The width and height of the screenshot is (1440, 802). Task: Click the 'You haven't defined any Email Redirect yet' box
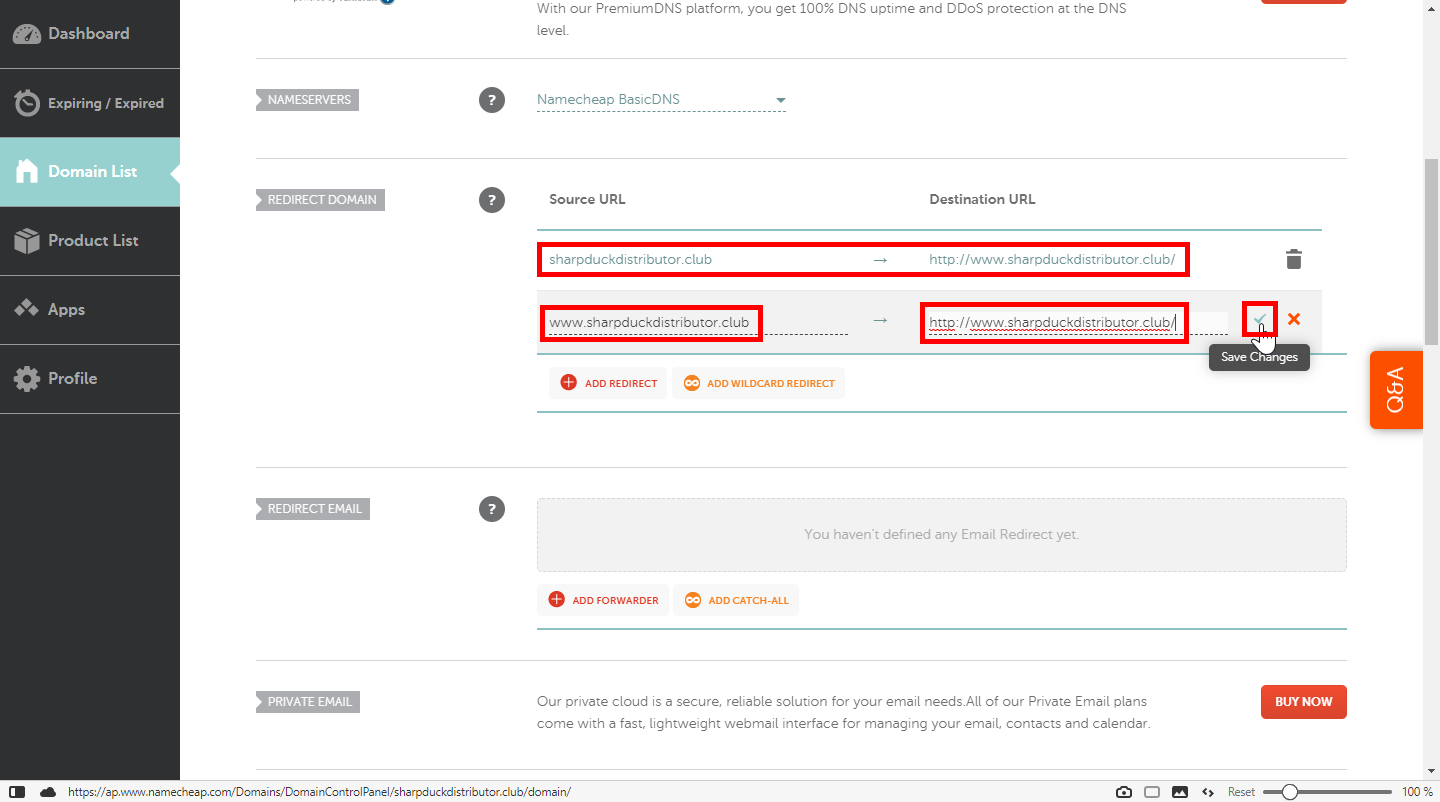(x=942, y=535)
